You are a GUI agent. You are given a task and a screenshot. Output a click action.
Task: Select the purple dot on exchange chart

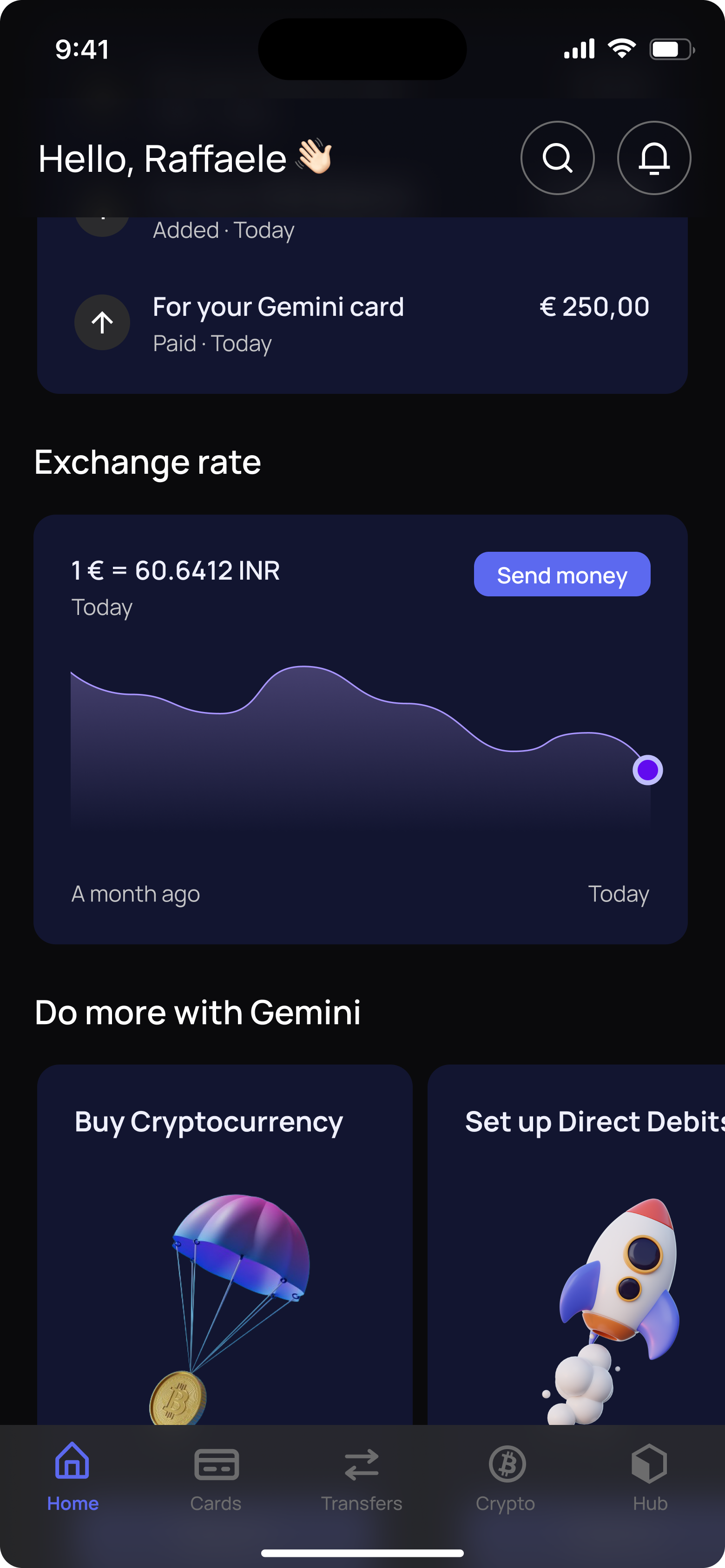coord(648,770)
